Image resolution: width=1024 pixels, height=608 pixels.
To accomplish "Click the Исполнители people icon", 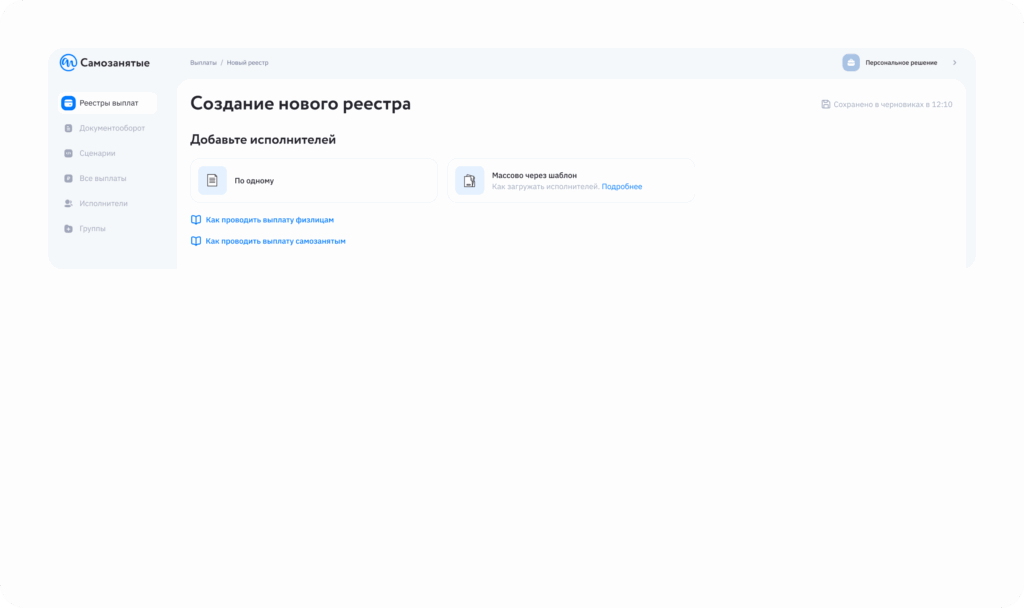I will tap(68, 203).
